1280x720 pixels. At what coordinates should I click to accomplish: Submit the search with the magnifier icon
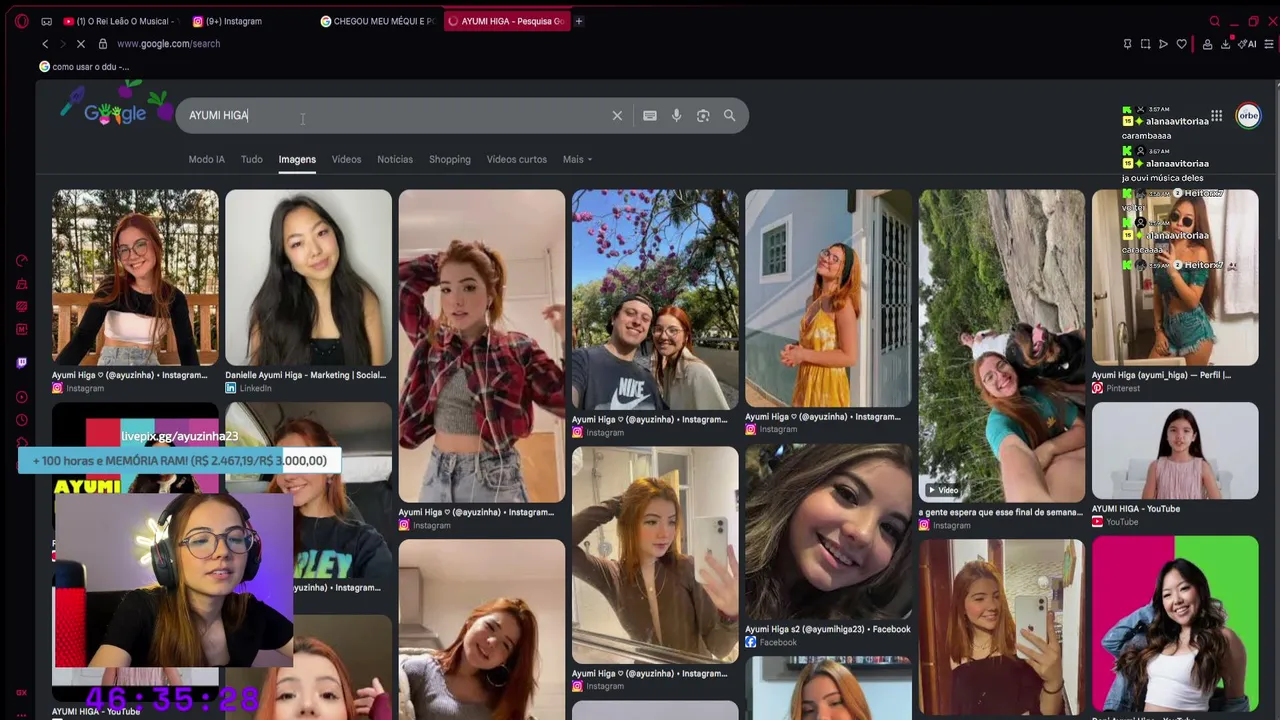730,116
